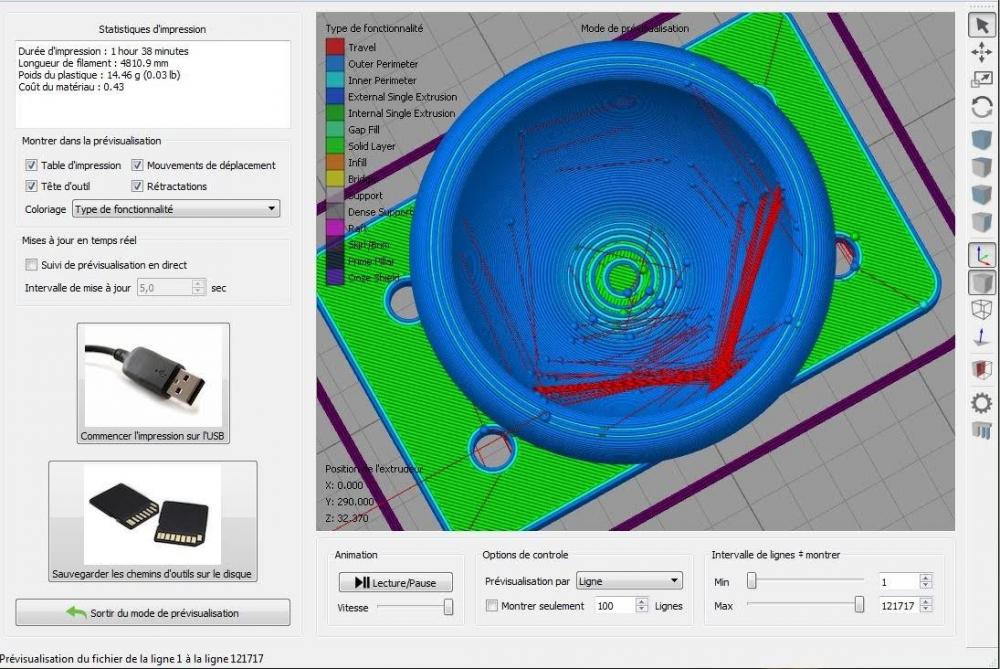Expand the Prévisualisation par Ligne dropdown

tap(629, 581)
